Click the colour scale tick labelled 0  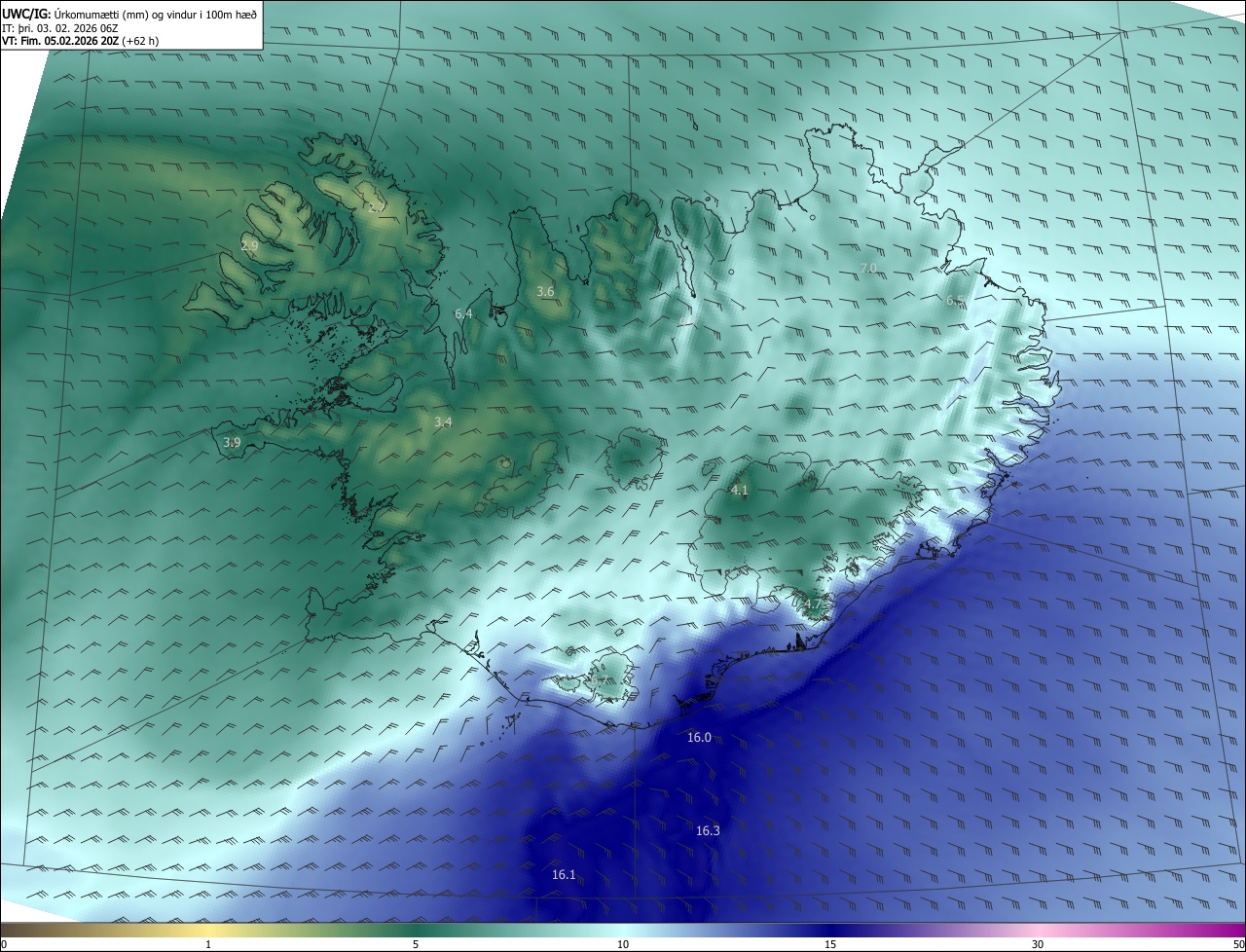tap(4, 944)
